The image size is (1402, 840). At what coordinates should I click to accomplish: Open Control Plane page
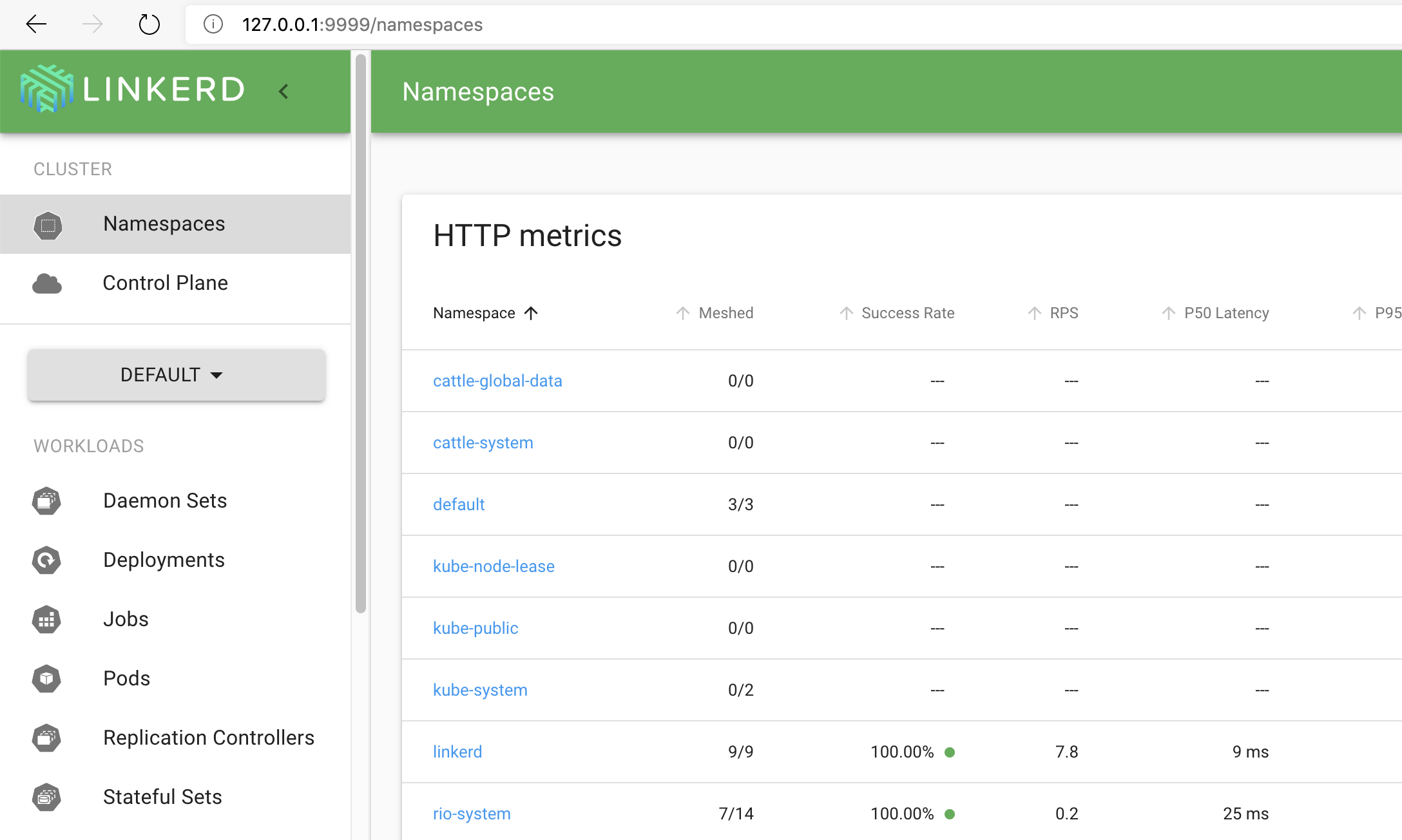(x=175, y=283)
